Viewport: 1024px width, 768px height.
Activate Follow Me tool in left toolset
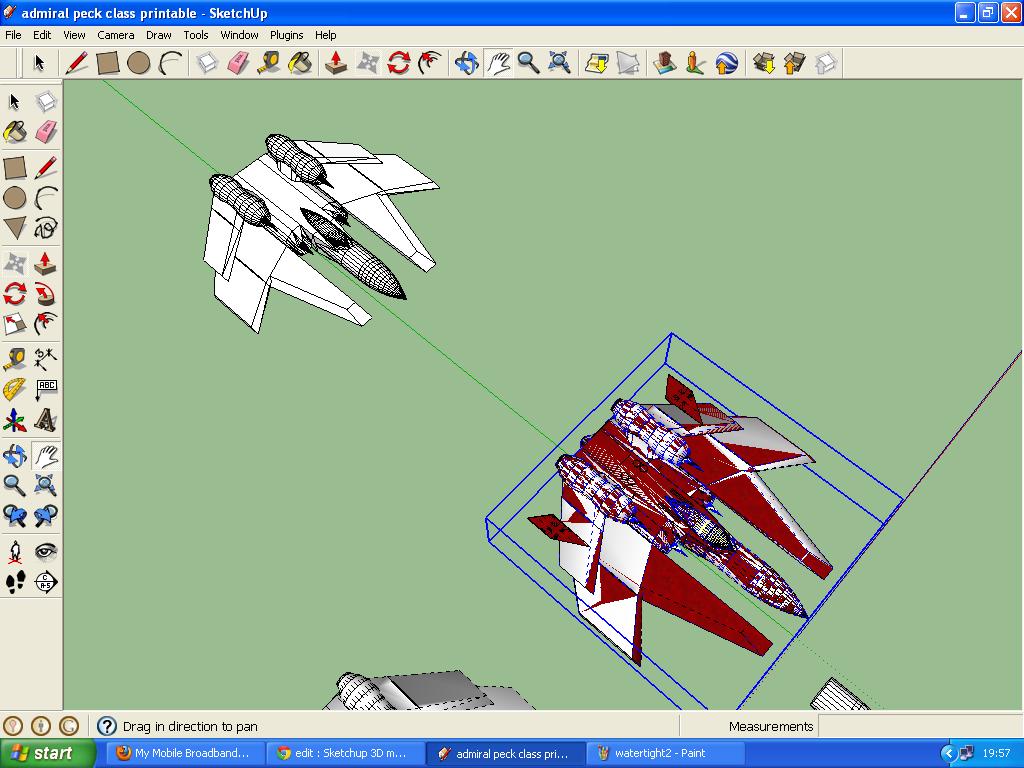pyautogui.click(x=46, y=294)
